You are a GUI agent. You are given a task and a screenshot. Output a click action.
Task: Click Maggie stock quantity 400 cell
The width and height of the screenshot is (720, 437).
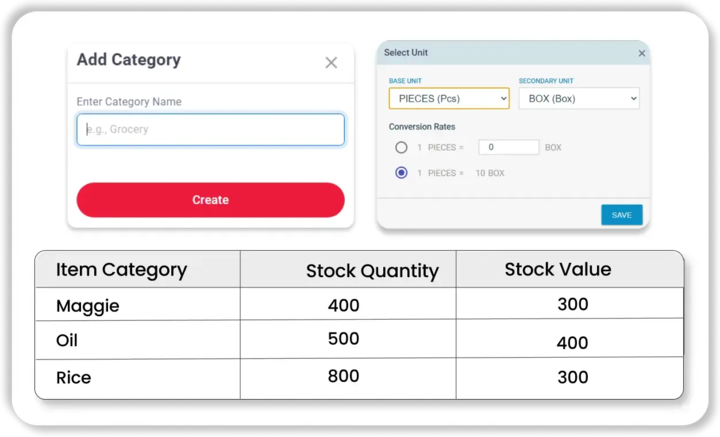343,306
